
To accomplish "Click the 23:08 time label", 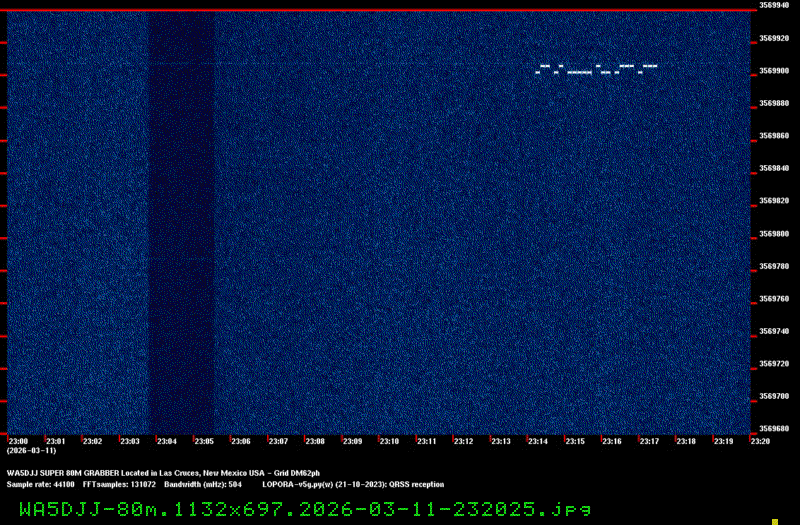I will point(315,441).
